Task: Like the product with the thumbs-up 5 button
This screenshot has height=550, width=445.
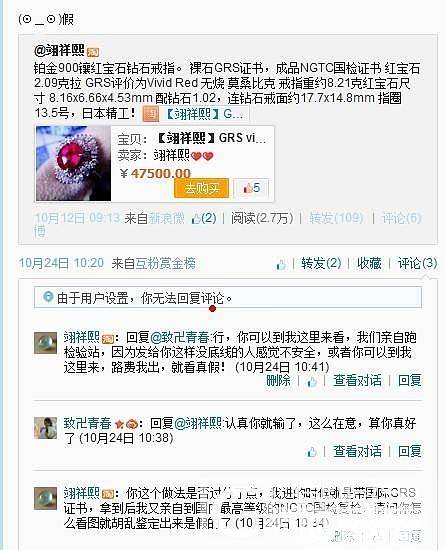Action: tap(251, 188)
